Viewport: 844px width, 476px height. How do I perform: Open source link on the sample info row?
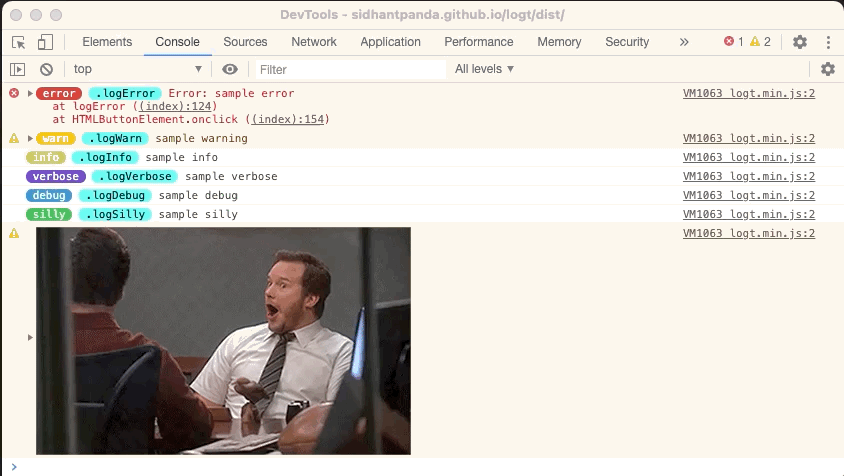[x=749, y=157]
